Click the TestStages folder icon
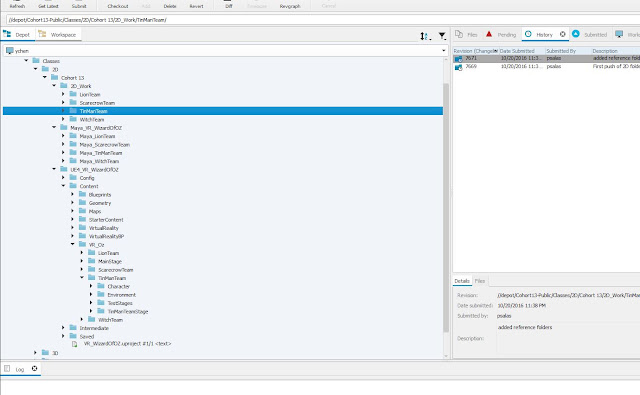 [101, 303]
